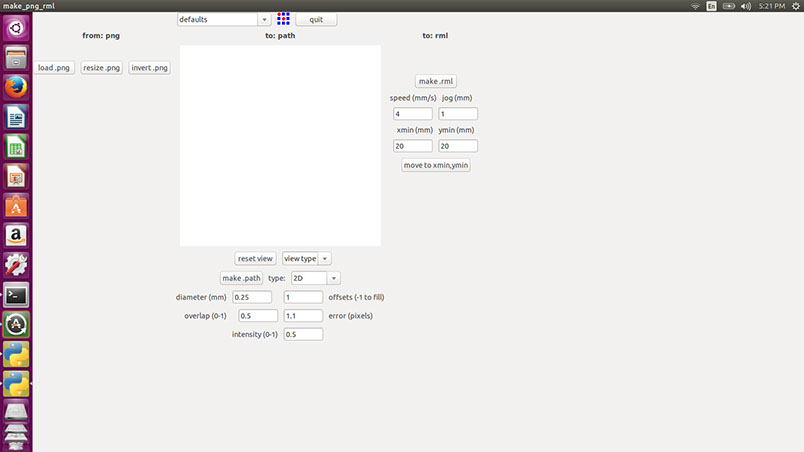Click the 'to: rml' heading

435,35
